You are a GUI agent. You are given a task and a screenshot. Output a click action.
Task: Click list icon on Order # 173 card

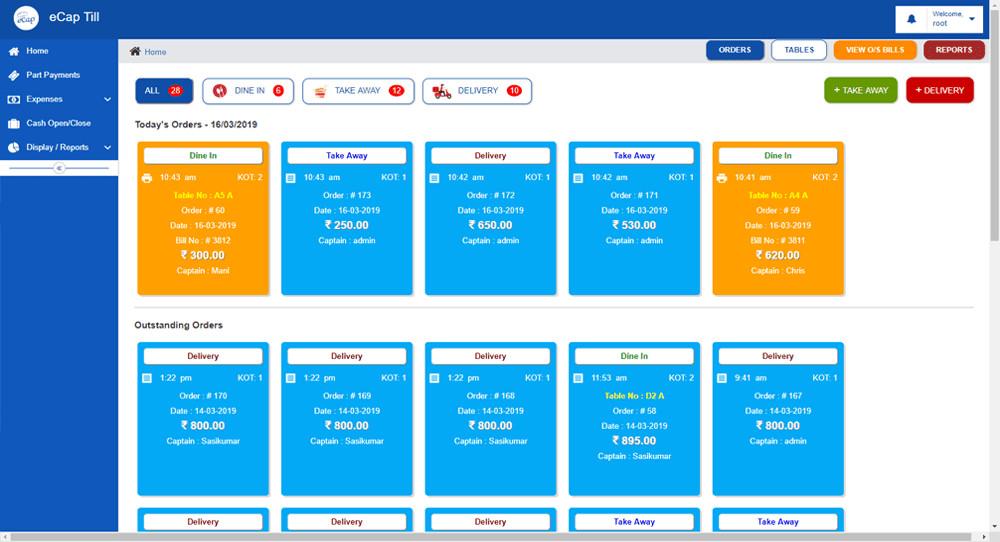point(291,178)
